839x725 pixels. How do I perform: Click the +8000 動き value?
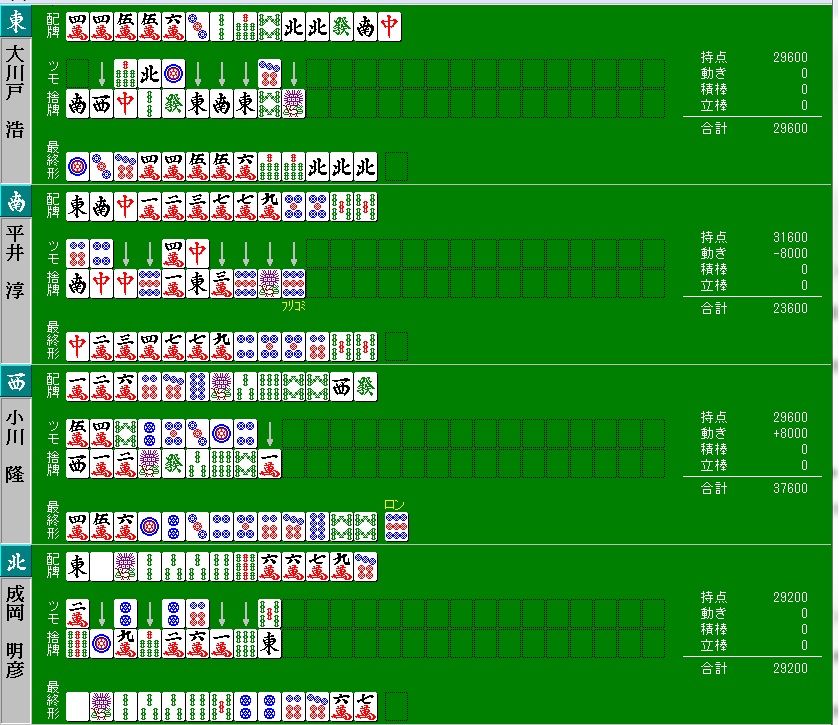(x=790, y=433)
